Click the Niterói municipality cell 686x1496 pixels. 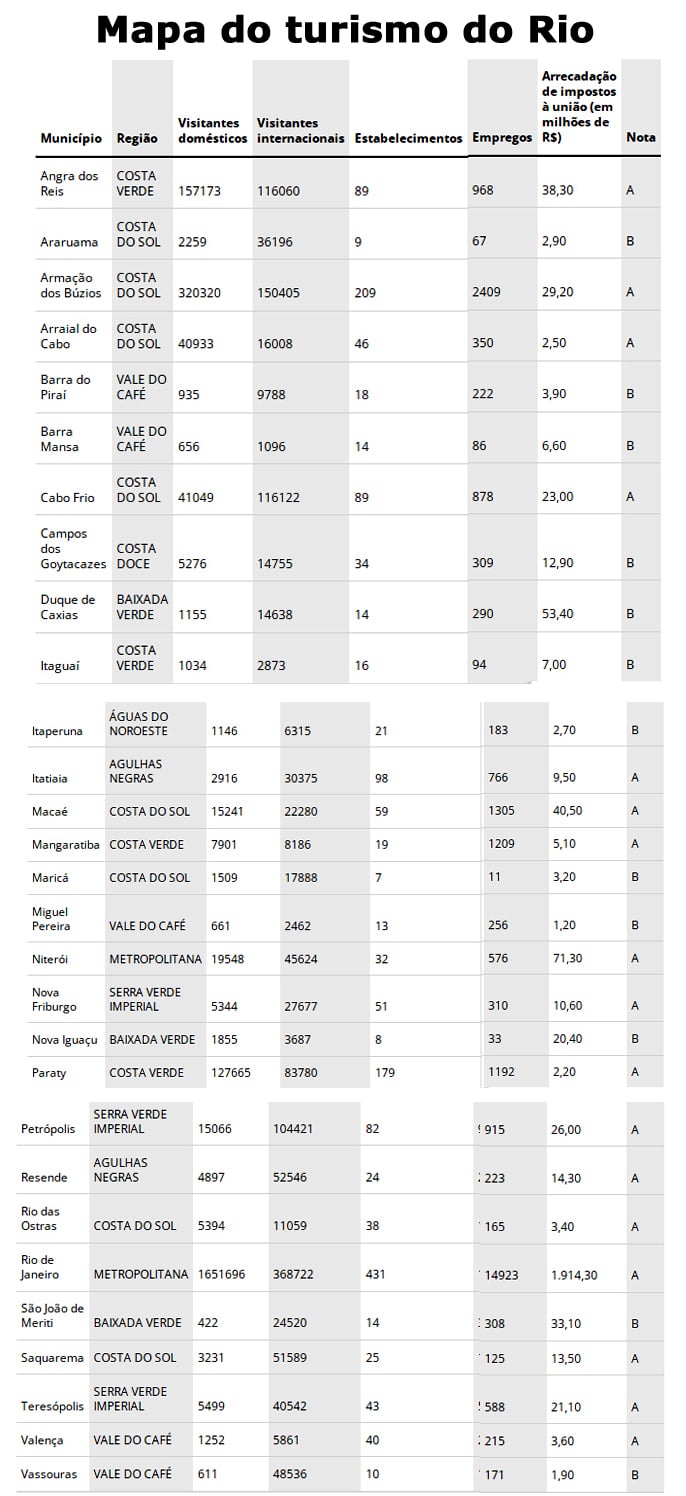tap(50, 959)
